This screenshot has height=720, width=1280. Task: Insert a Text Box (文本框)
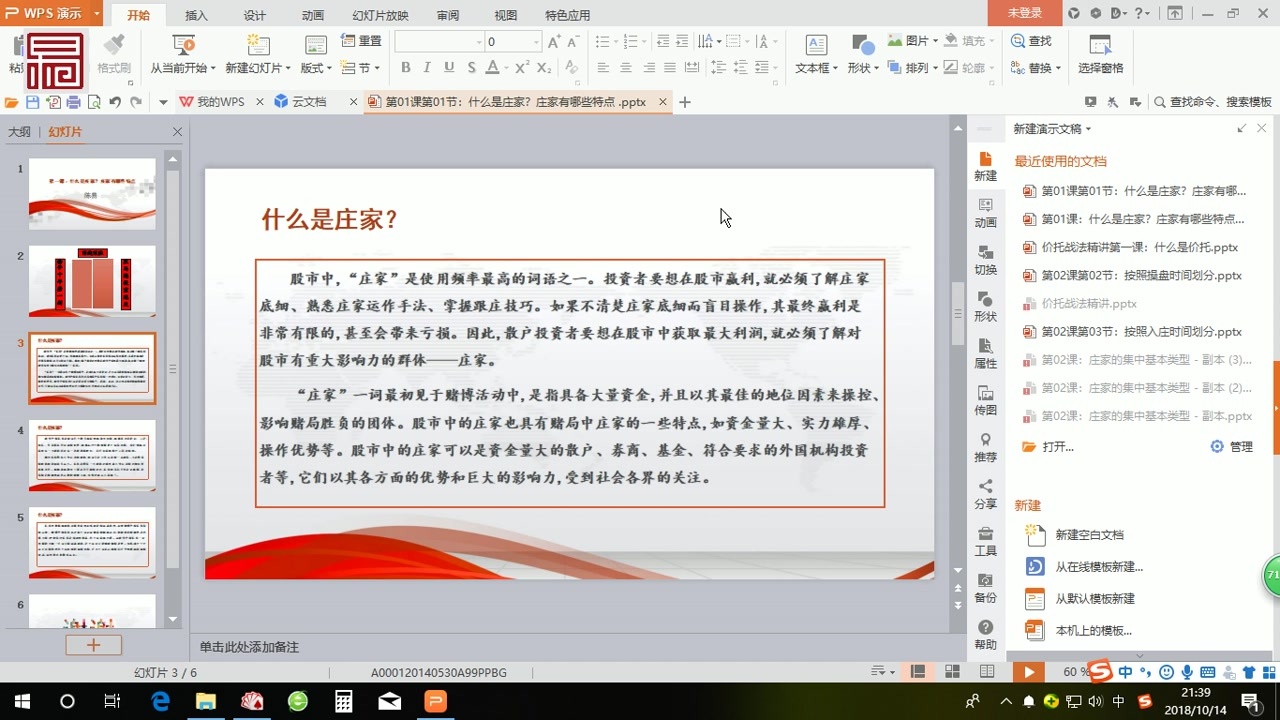[x=817, y=55]
